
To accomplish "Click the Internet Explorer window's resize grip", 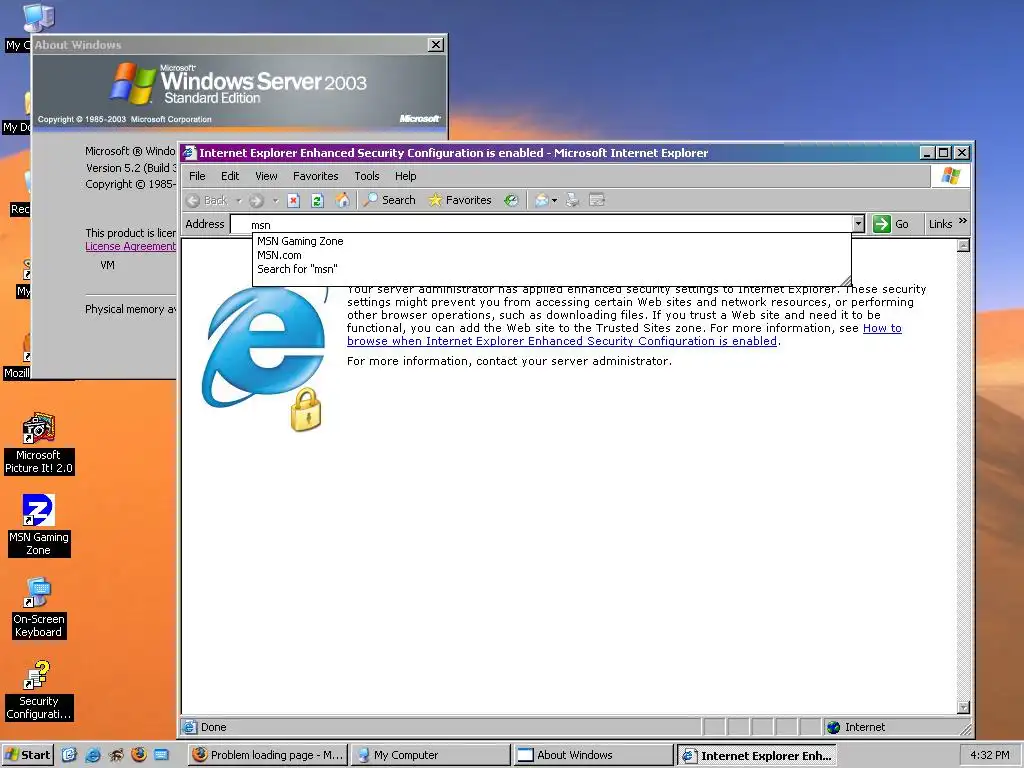I will (966, 728).
